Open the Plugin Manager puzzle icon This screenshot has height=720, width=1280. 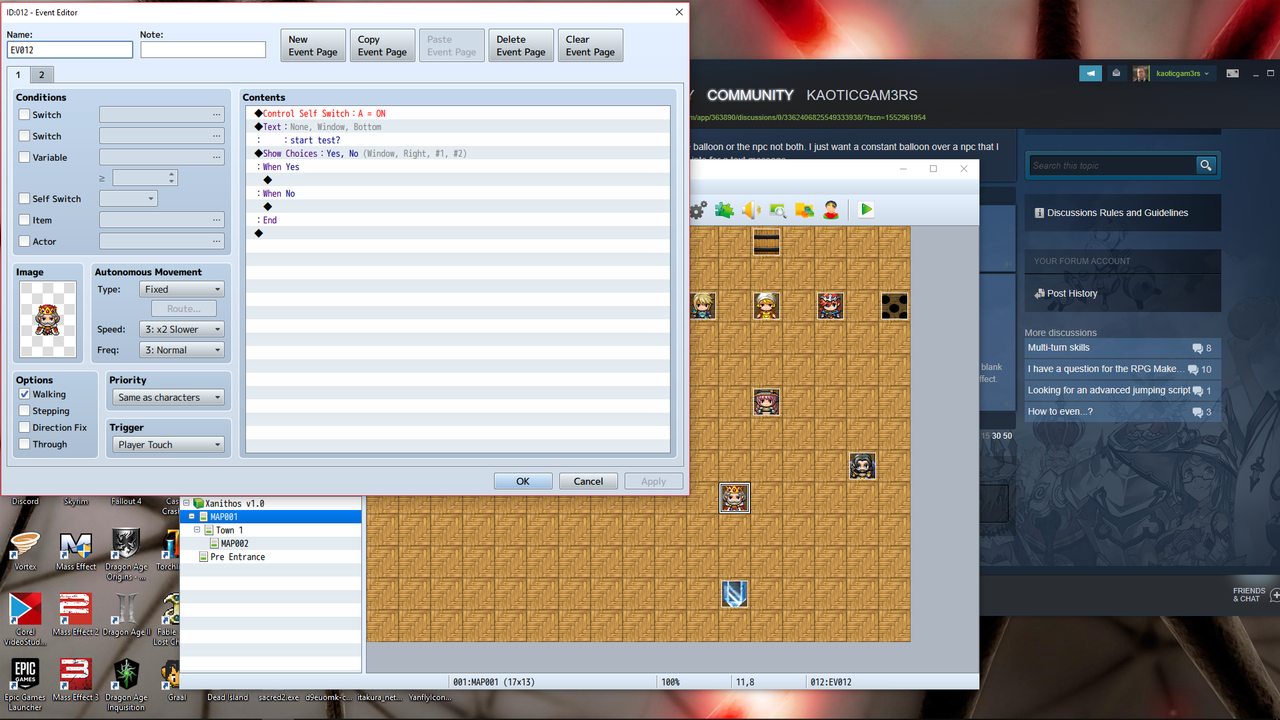723,209
